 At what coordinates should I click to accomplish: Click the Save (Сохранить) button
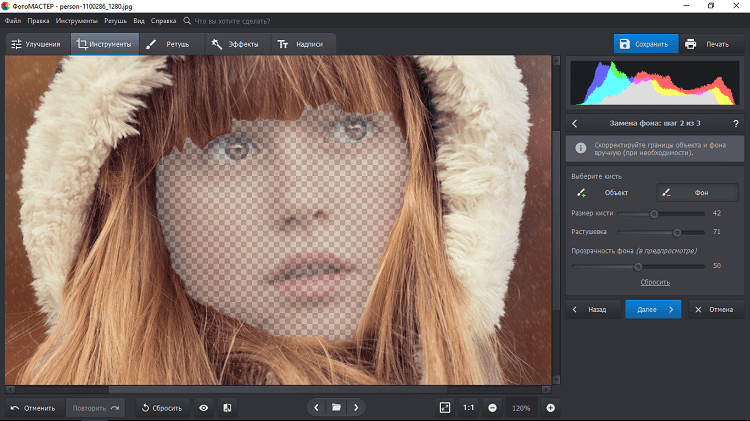pyautogui.click(x=645, y=44)
